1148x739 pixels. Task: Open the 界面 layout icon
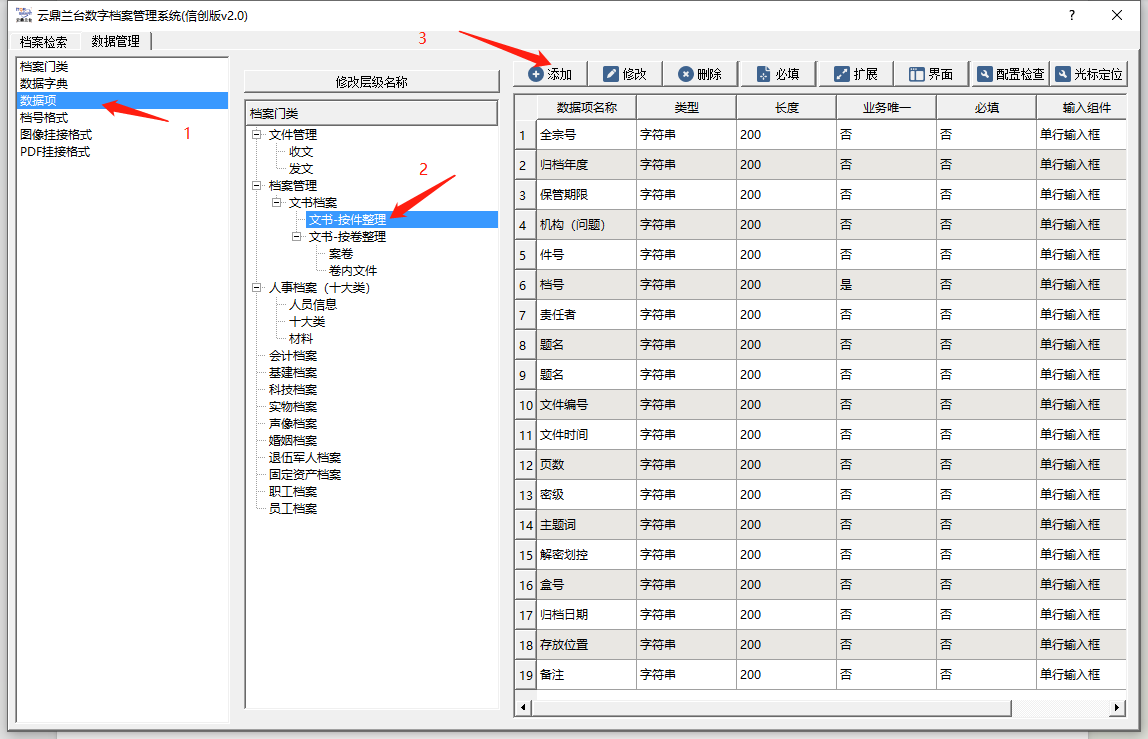[x=916, y=74]
